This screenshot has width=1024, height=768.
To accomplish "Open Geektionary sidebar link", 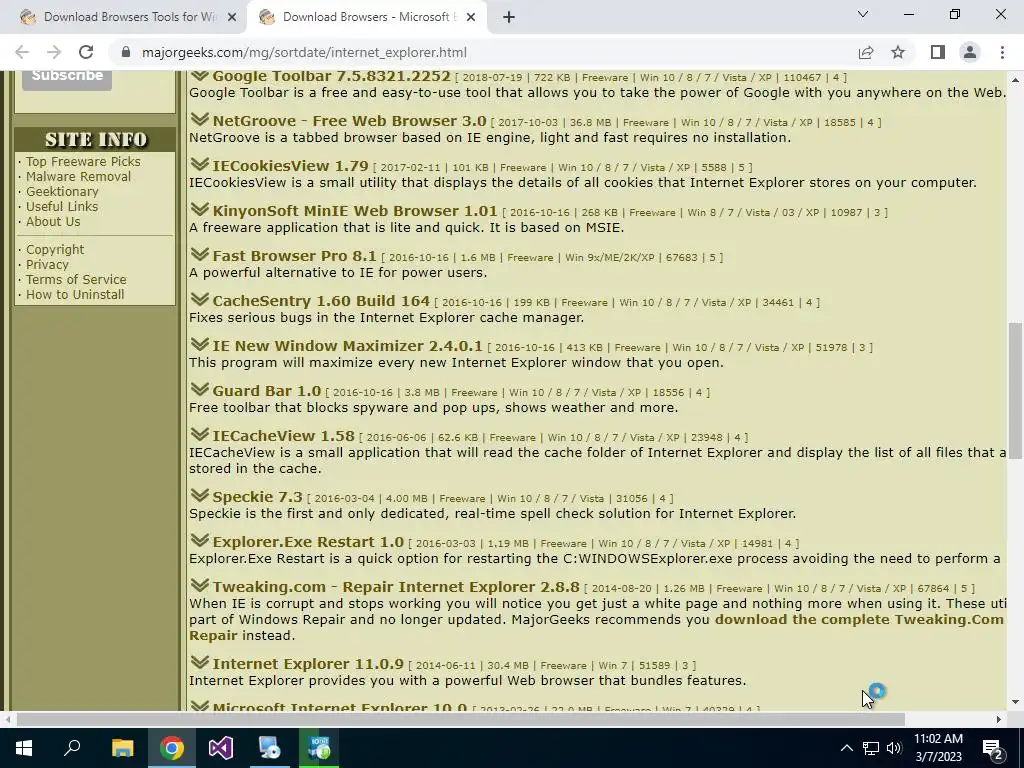I will [62, 191].
